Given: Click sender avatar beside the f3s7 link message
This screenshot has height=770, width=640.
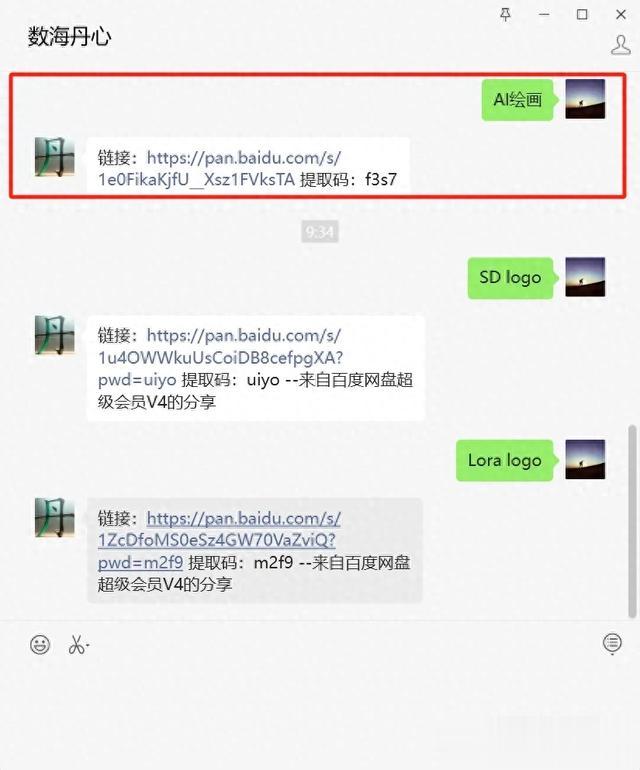Looking at the screenshot, I should [55, 157].
